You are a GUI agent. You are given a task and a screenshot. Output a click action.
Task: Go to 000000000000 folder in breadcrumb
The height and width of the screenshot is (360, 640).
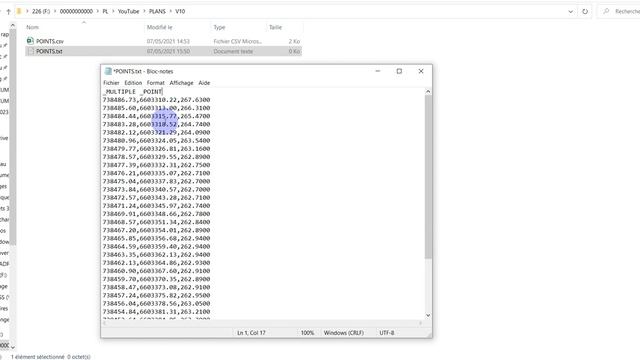[76, 11]
